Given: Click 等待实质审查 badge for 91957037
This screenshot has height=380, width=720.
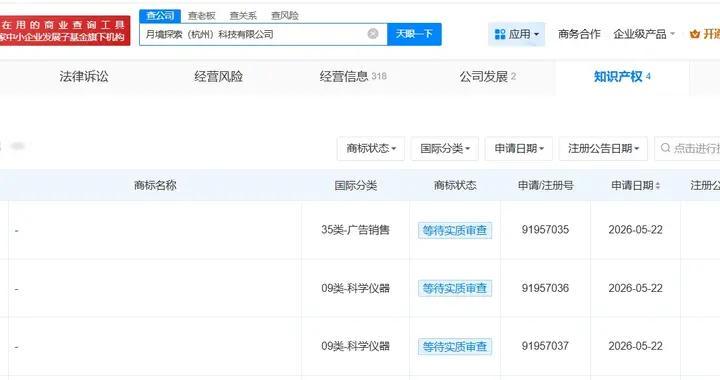Looking at the screenshot, I should click(x=455, y=346).
